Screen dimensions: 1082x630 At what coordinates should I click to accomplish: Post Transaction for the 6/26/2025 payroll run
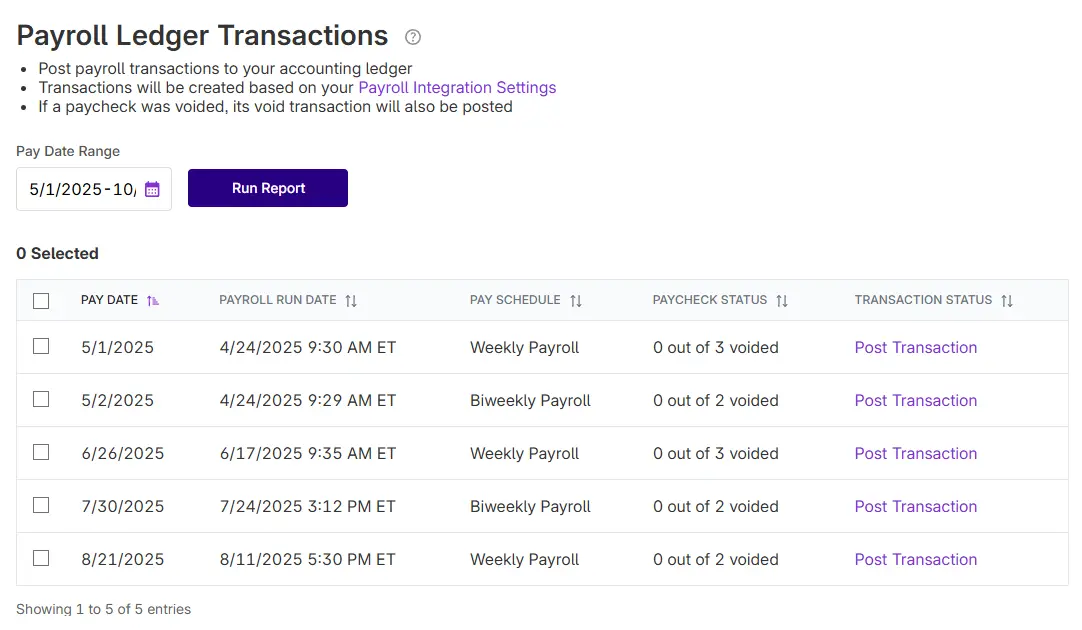(915, 453)
